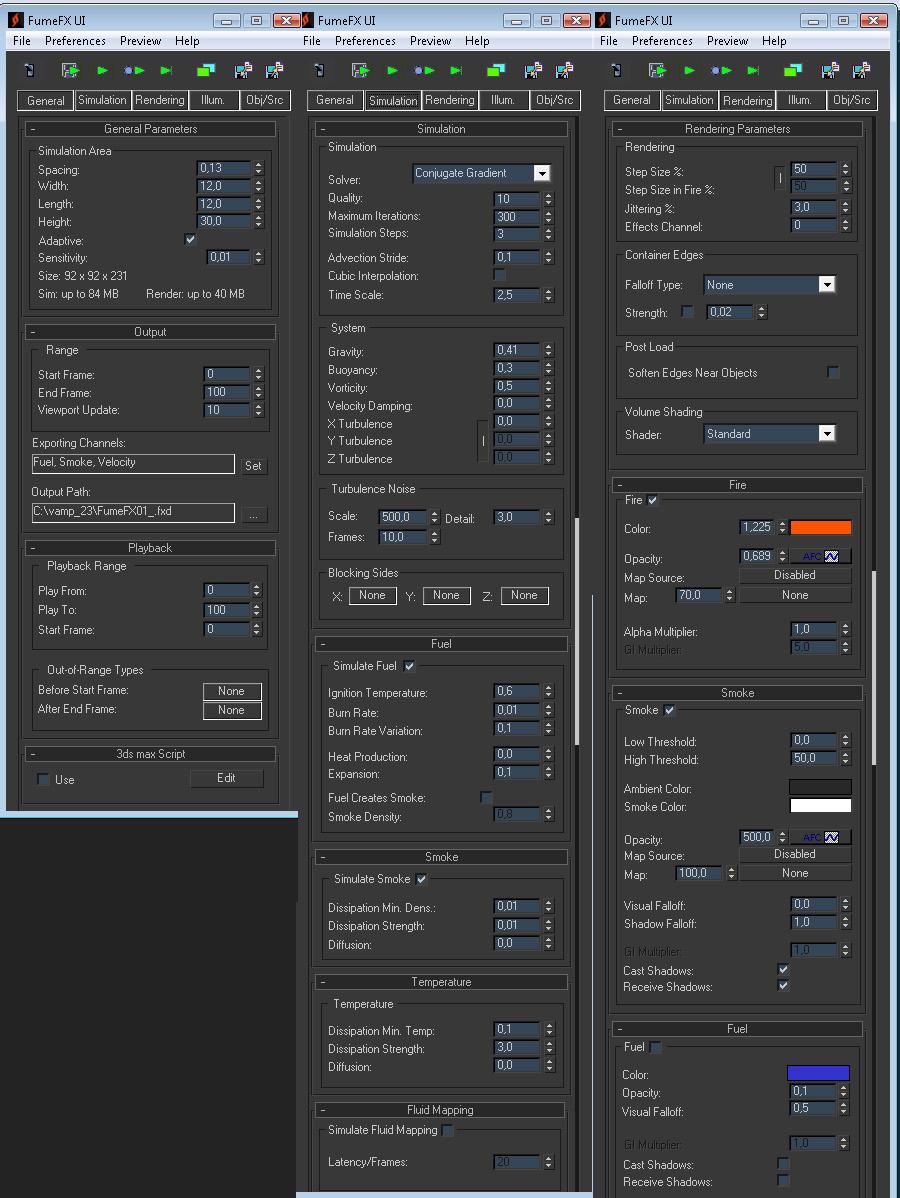Open the AFC curve editor for Fire Opacity

pyautogui.click(x=821, y=556)
